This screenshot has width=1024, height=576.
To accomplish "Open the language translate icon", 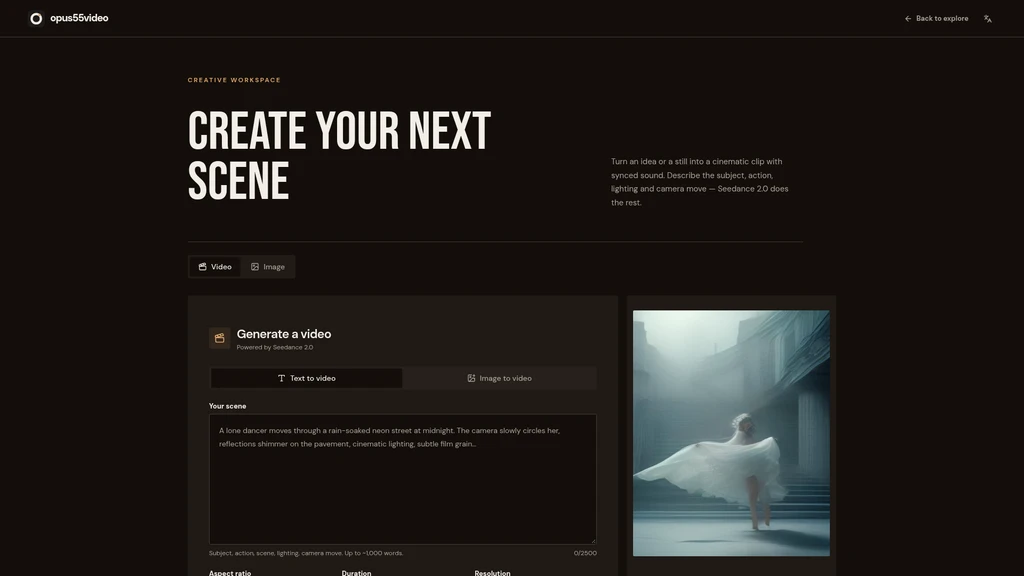I will (x=987, y=18).
